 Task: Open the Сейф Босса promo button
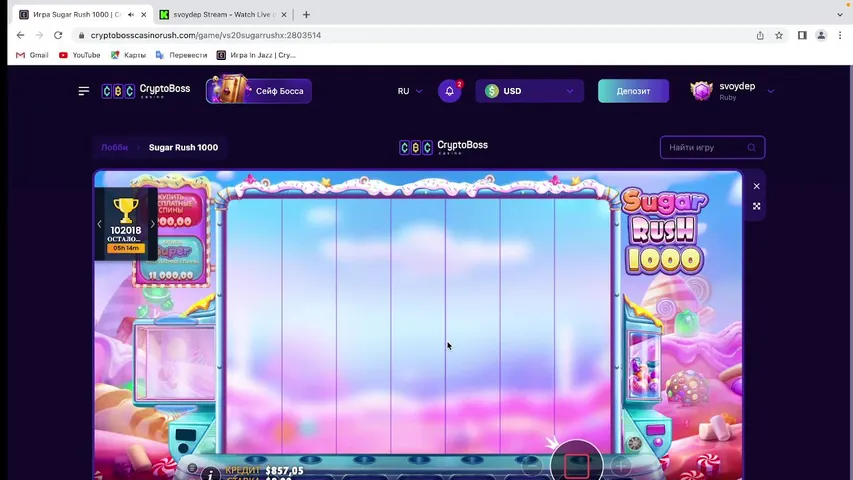coord(259,91)
